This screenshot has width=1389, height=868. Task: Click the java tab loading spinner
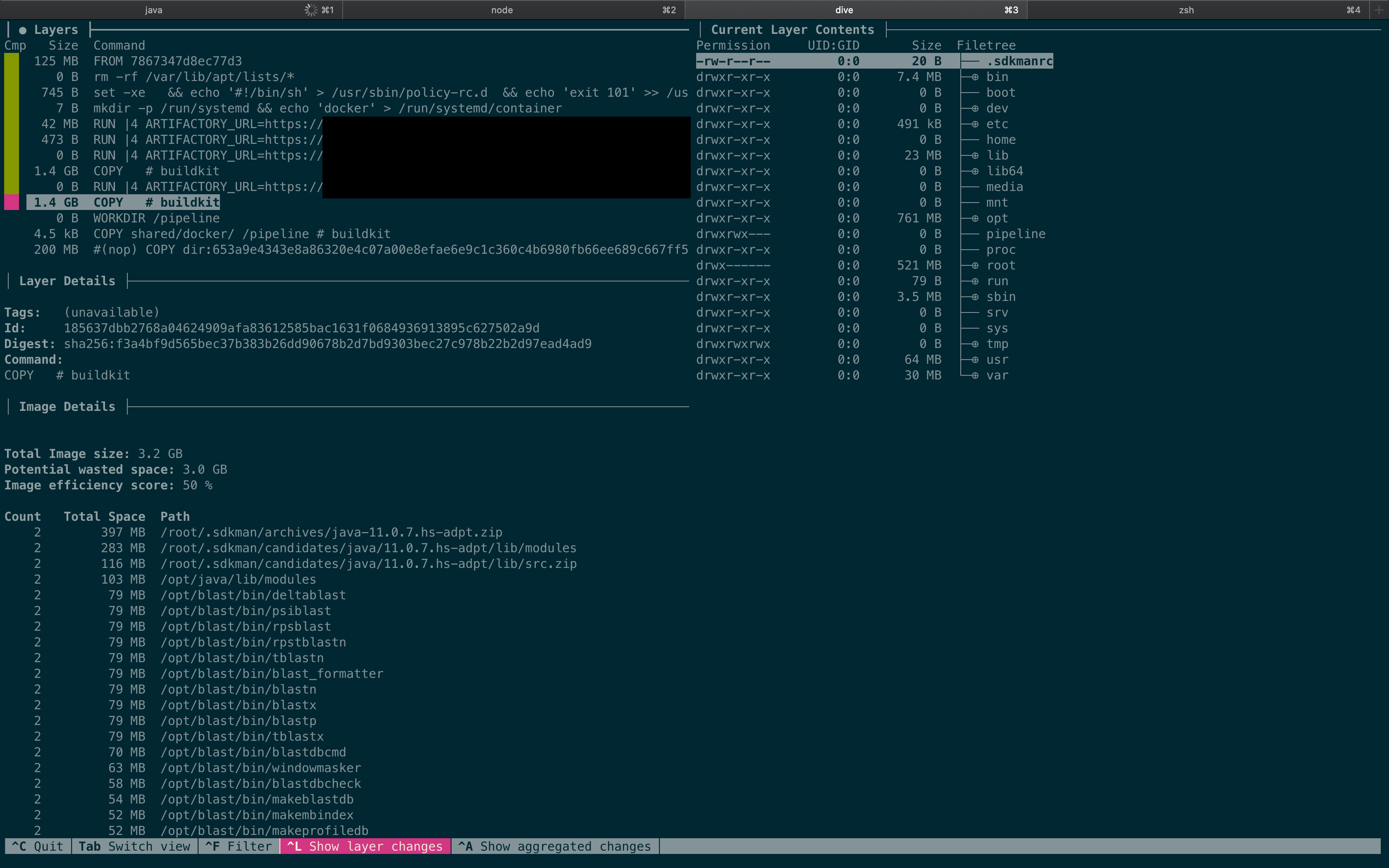(310, 10)
